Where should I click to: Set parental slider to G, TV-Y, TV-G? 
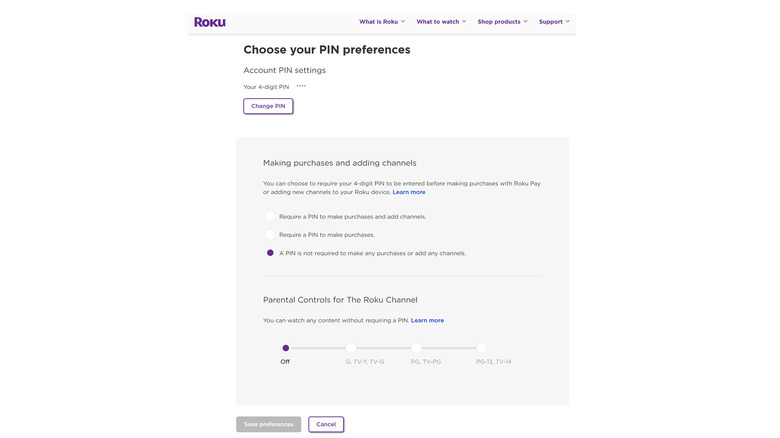[351, 348]
